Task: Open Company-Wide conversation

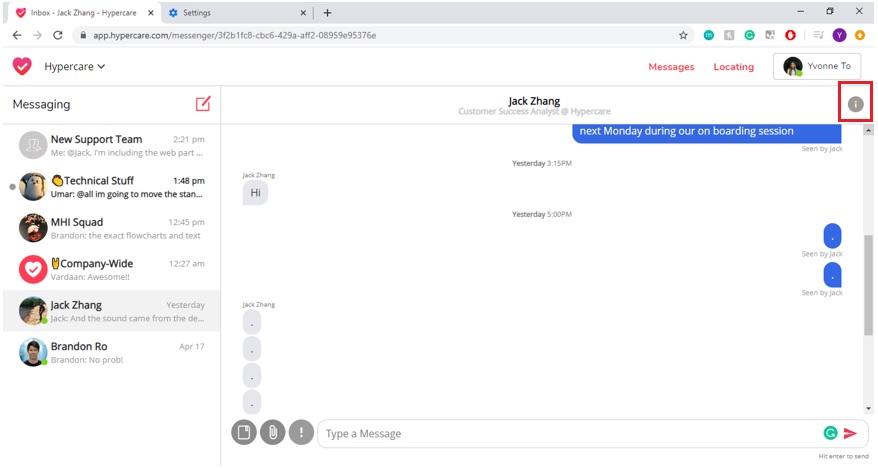Action: click(111, 269)
